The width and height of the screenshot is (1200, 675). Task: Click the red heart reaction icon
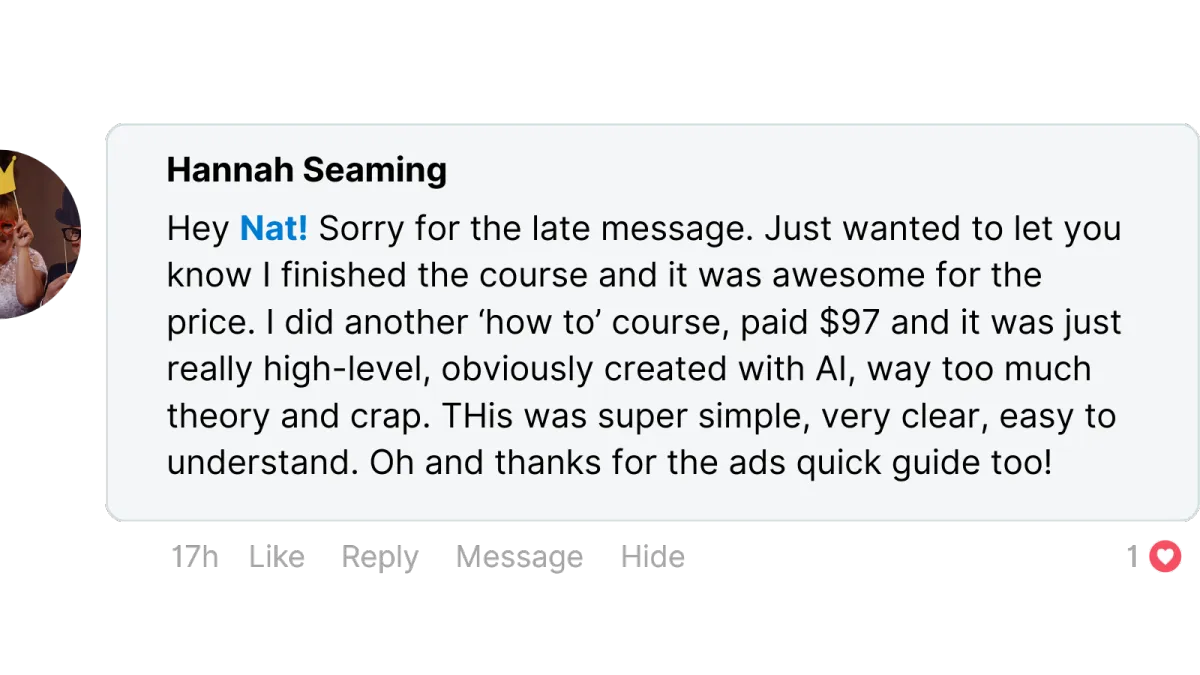[1165, 557]
